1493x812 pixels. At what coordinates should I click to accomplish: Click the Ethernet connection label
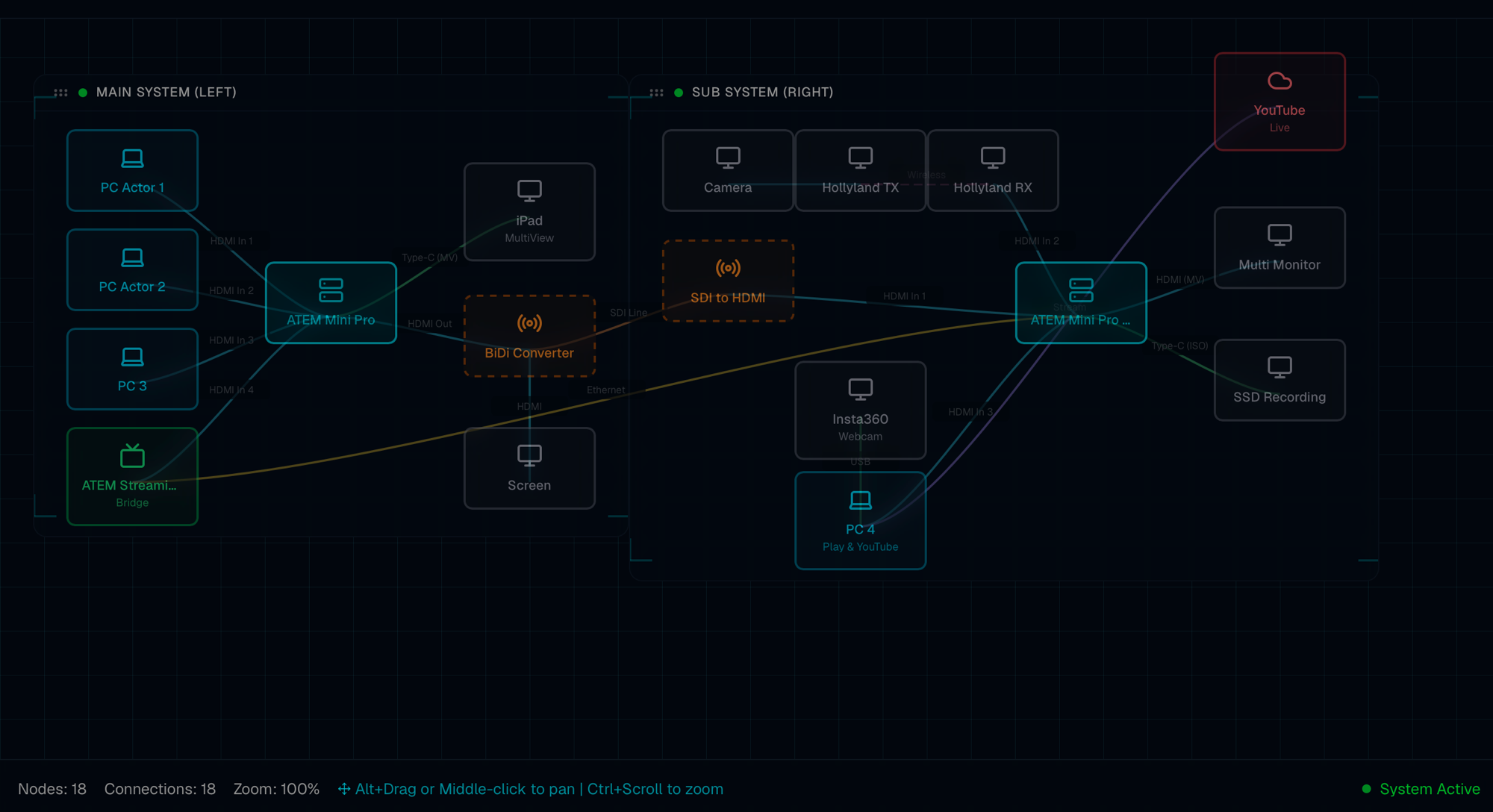click(606, 390)
